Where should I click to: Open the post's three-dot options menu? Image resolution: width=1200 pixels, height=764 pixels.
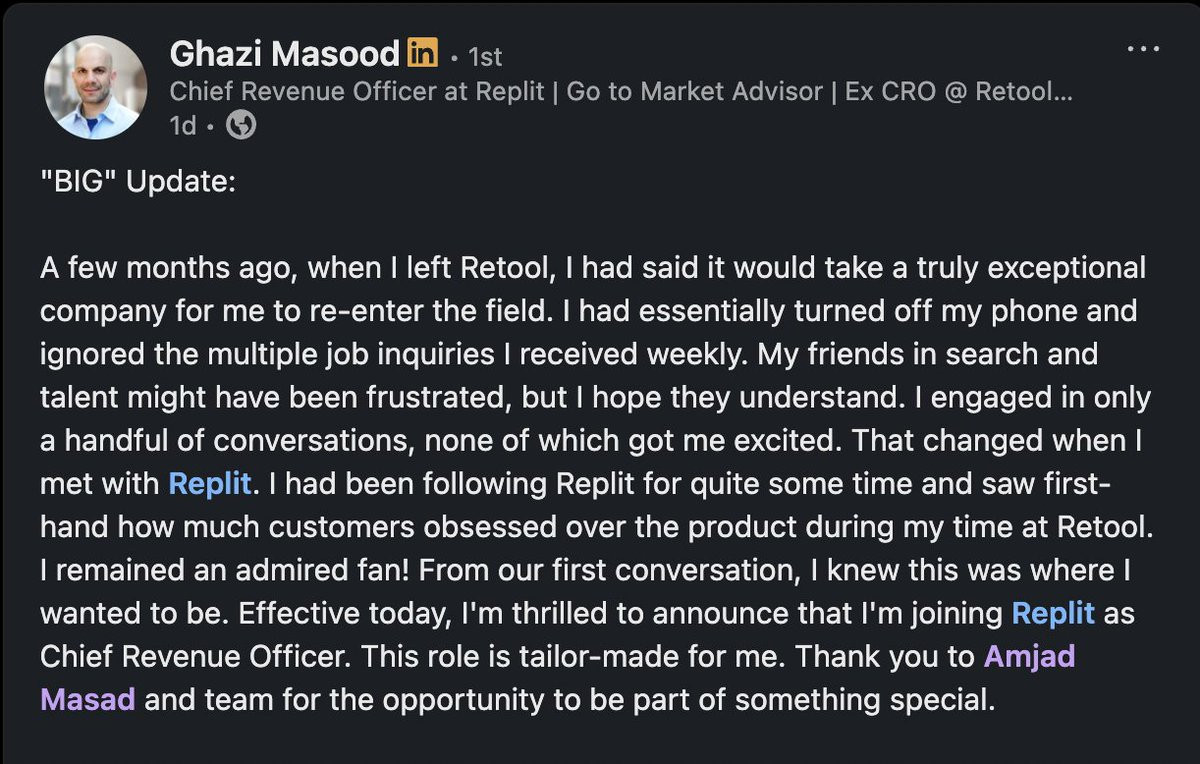tap(1142, 49)
